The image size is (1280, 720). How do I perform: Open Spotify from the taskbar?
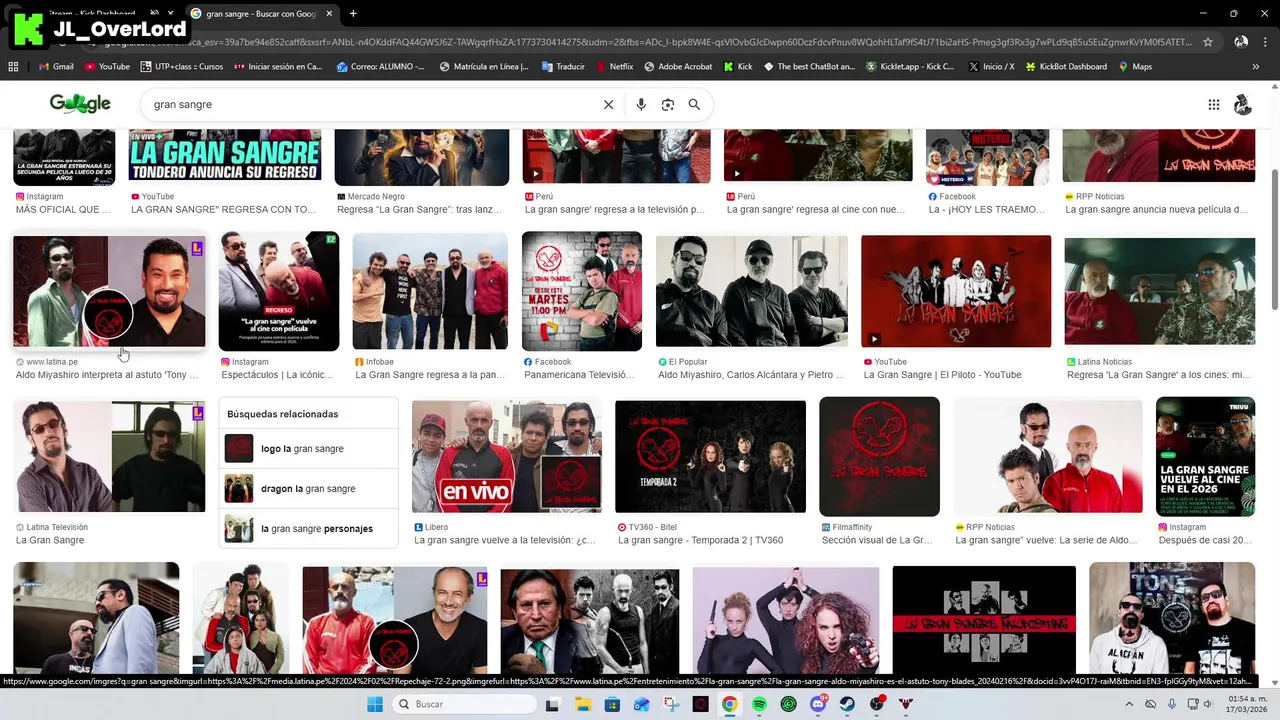[x=759, y=704]
